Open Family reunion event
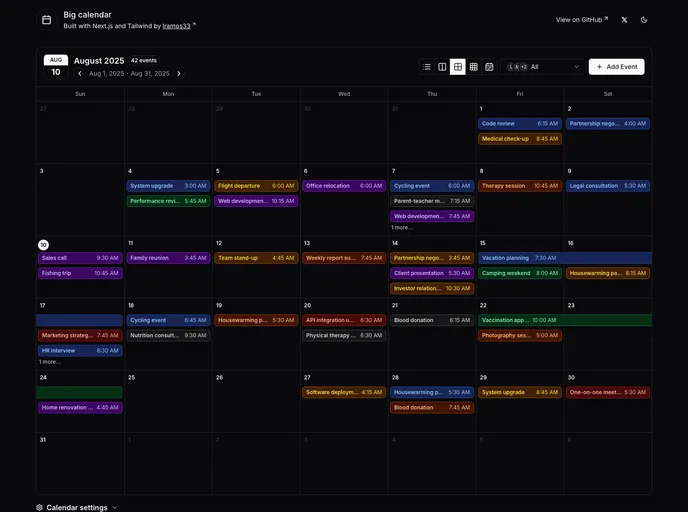Viewport: 688px width, 512px height. (x=168, y=258)
